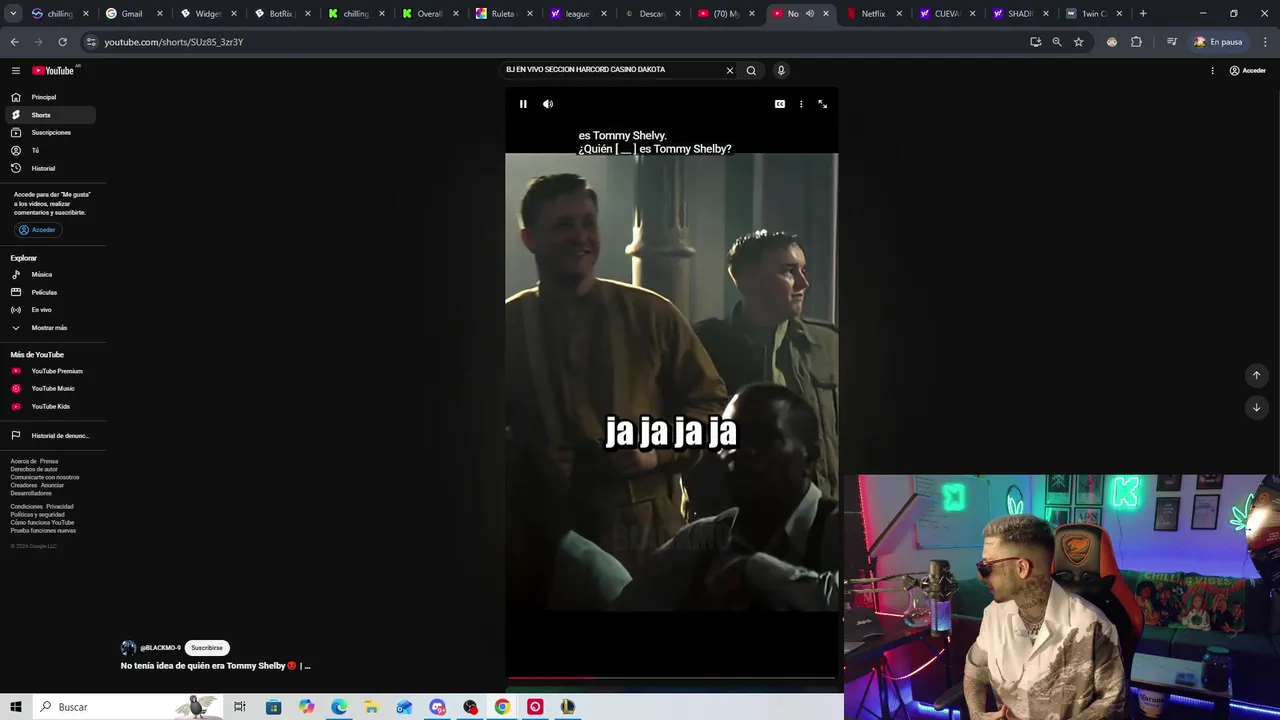Go back in Chrome navigation
Viewport: 1280px width, 720px height.
click(15, 42)
